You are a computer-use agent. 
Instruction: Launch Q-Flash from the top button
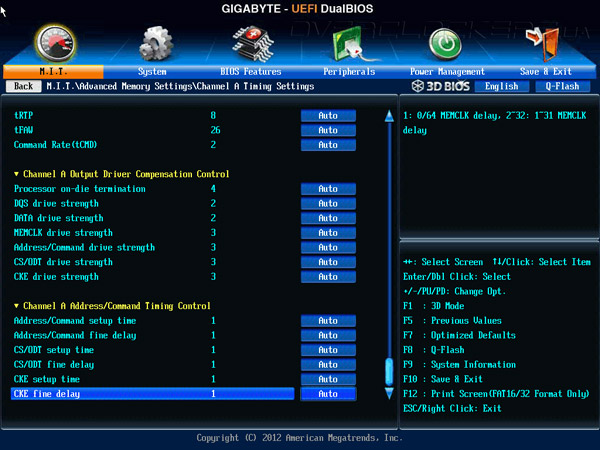tap(562, 86)
